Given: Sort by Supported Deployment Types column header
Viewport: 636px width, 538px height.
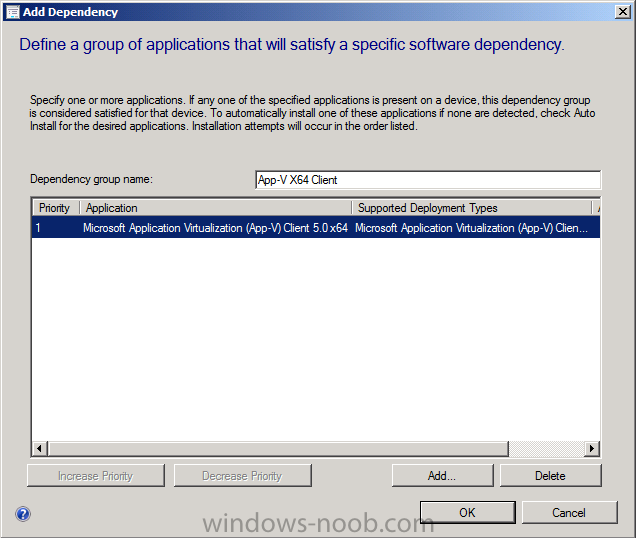Looking at the screenshot, I should pyautogui.click(x=472, y=208).
